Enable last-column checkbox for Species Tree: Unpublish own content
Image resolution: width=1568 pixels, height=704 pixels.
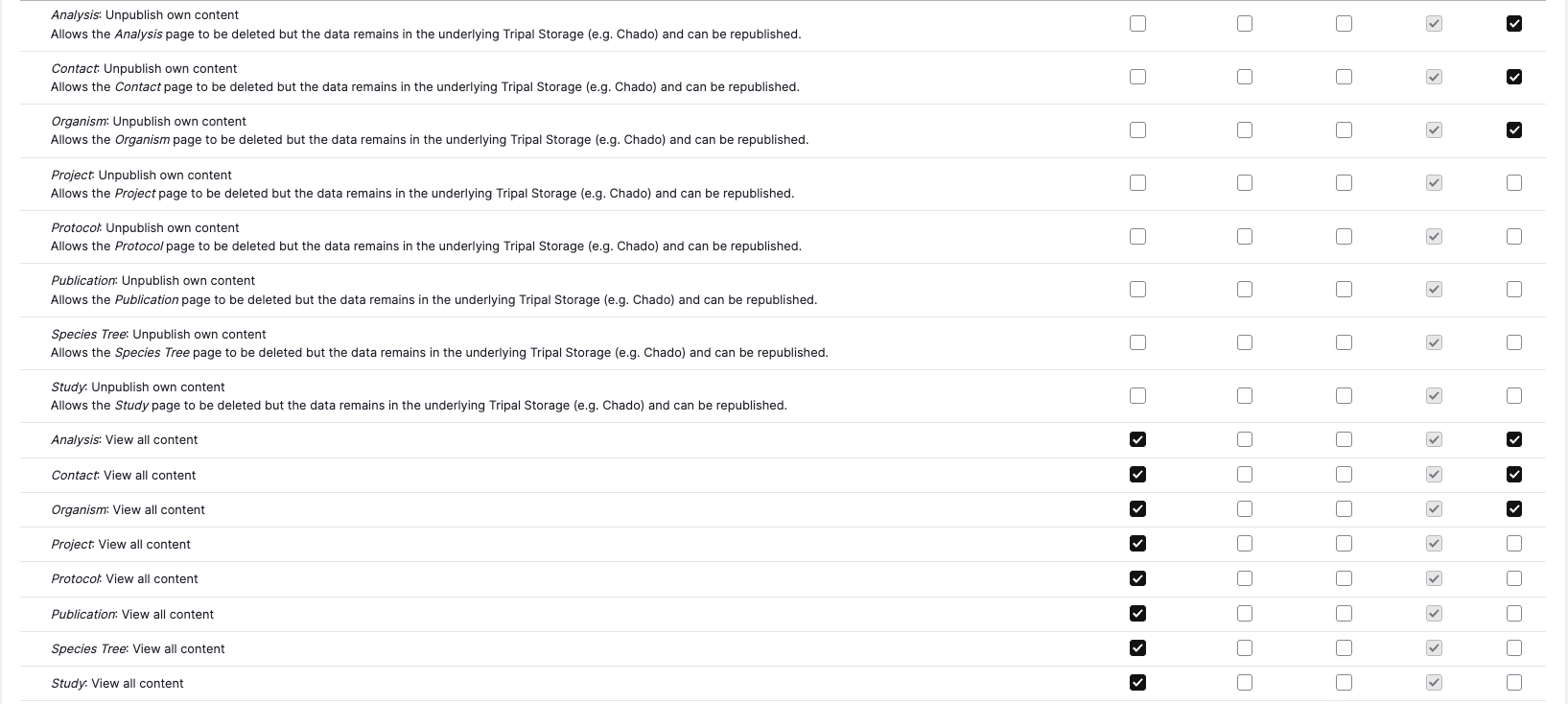pyautogui.click(x=1513, y=342)
